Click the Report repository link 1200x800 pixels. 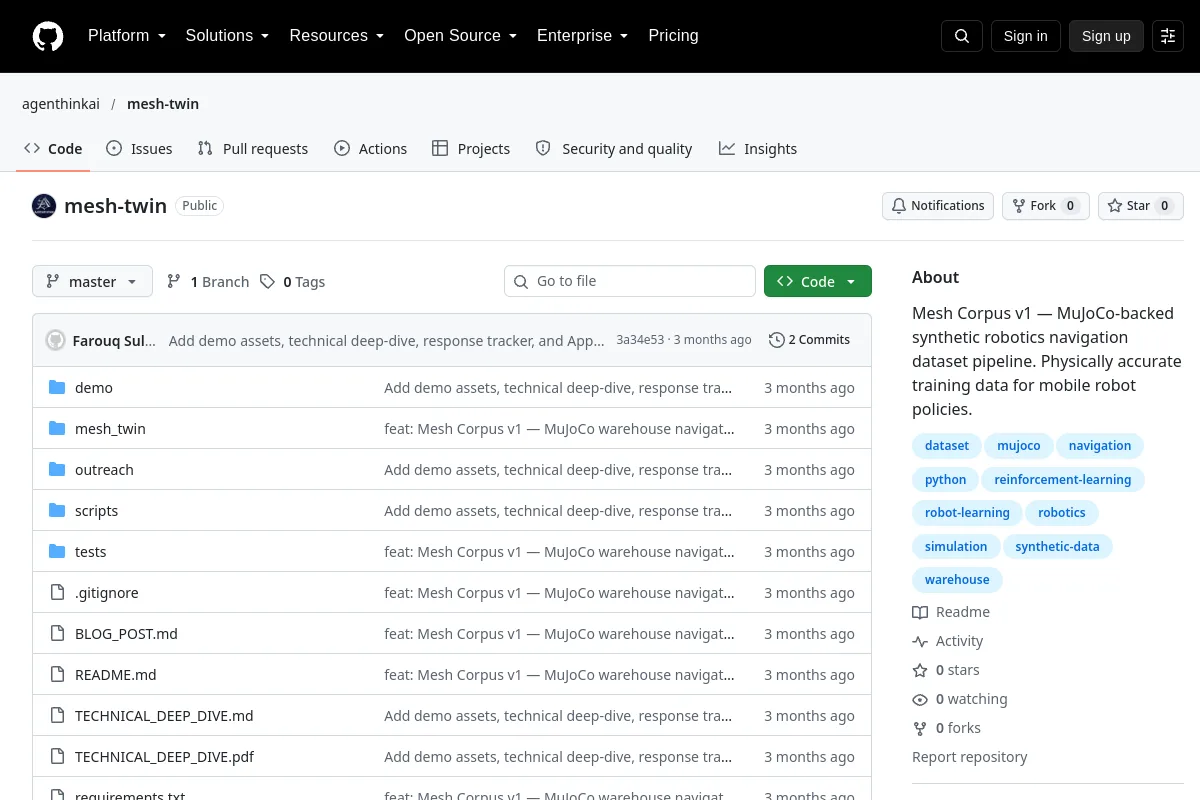[x=970, y=757]
